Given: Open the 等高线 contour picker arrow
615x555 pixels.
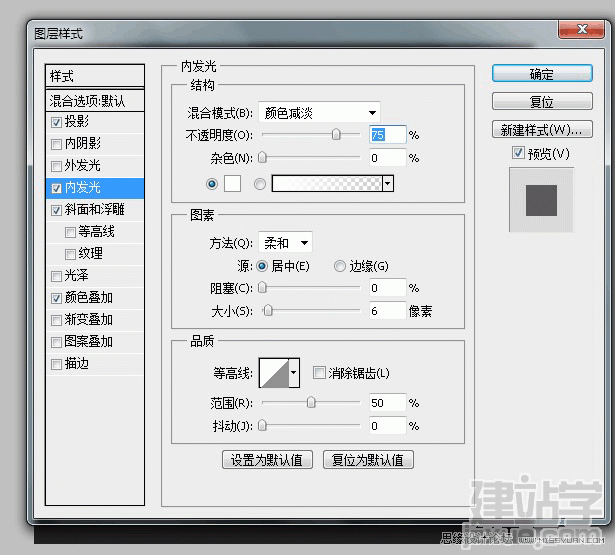Looking at the screenshot, I should click(x=294, y=373).
